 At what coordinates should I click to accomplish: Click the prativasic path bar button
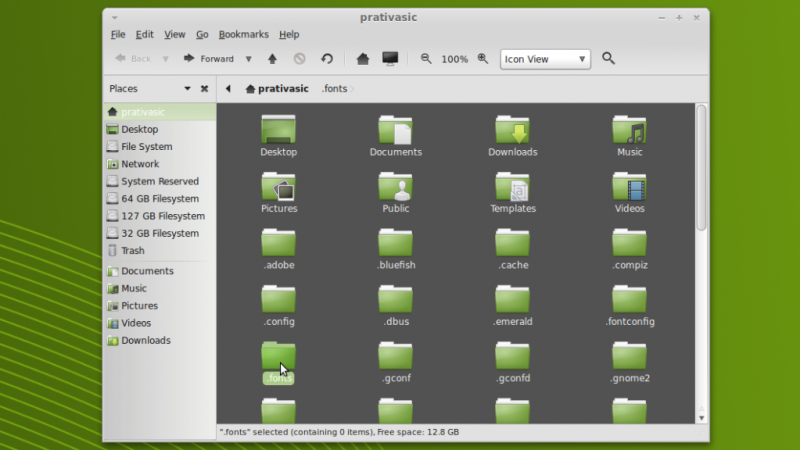[x=277, y=88]
